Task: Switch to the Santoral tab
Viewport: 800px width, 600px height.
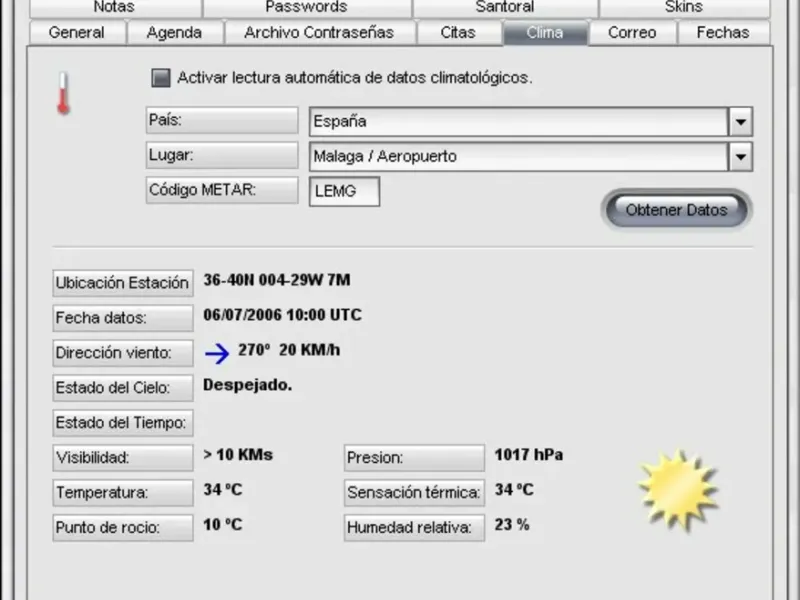Action: click(x=505, y=7)
